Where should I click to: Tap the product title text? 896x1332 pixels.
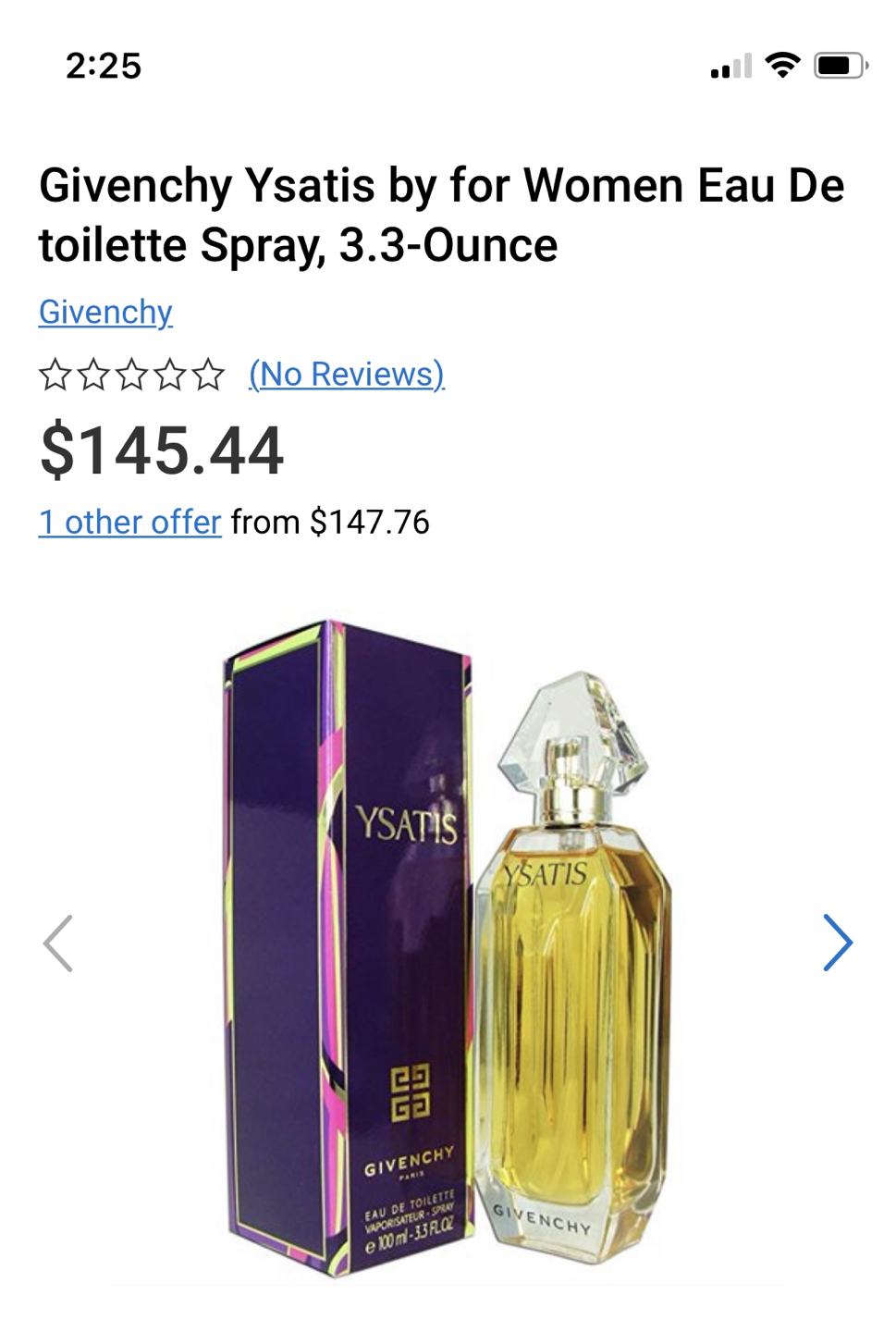click(x=441, y=215)
